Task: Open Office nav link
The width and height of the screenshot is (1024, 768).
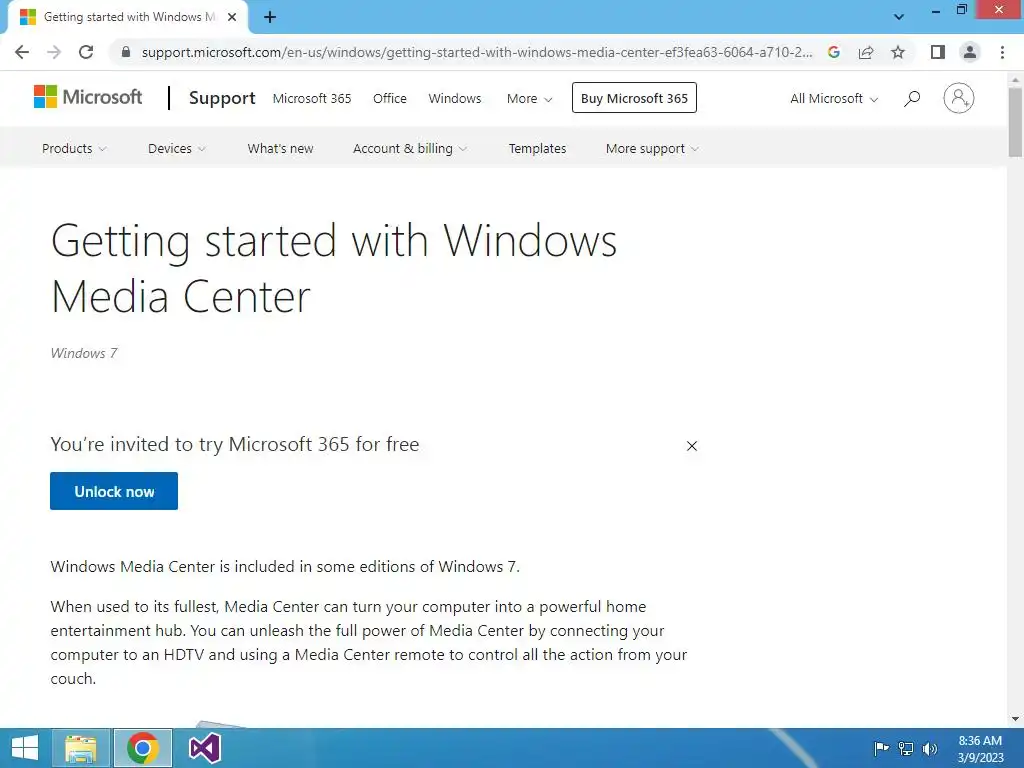Action: 390,99
